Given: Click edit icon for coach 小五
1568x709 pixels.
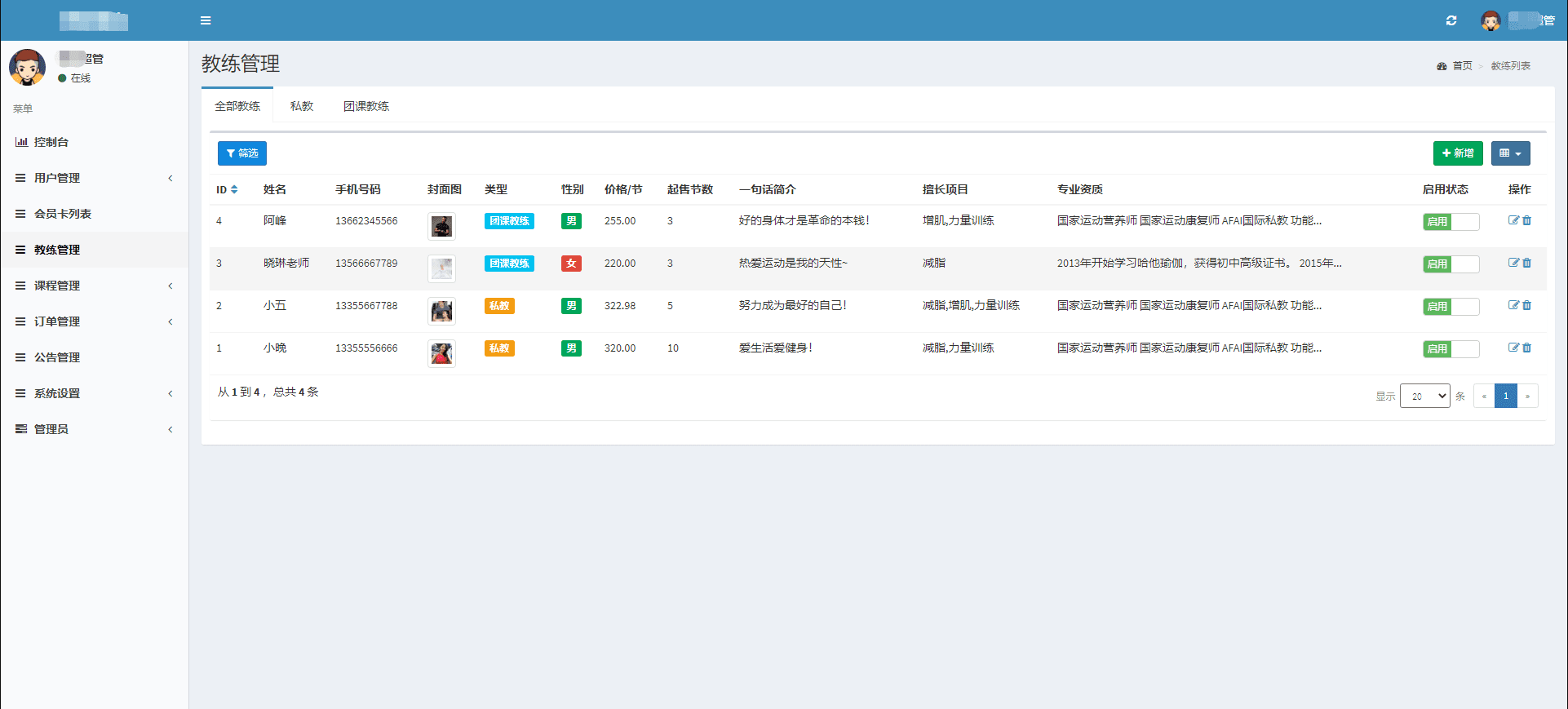Looking at the screenshot, I should pyautogui.click(x=1513, y=305).
